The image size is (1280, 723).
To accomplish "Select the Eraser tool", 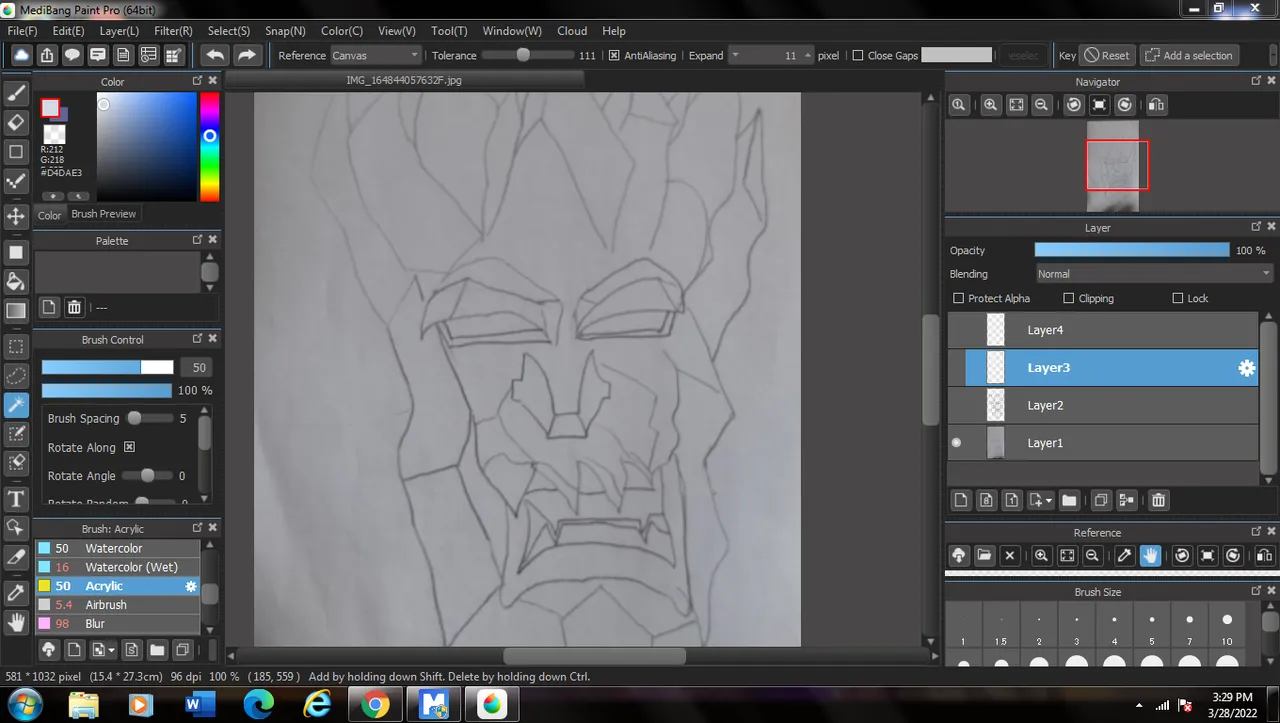I will (16, 122).
